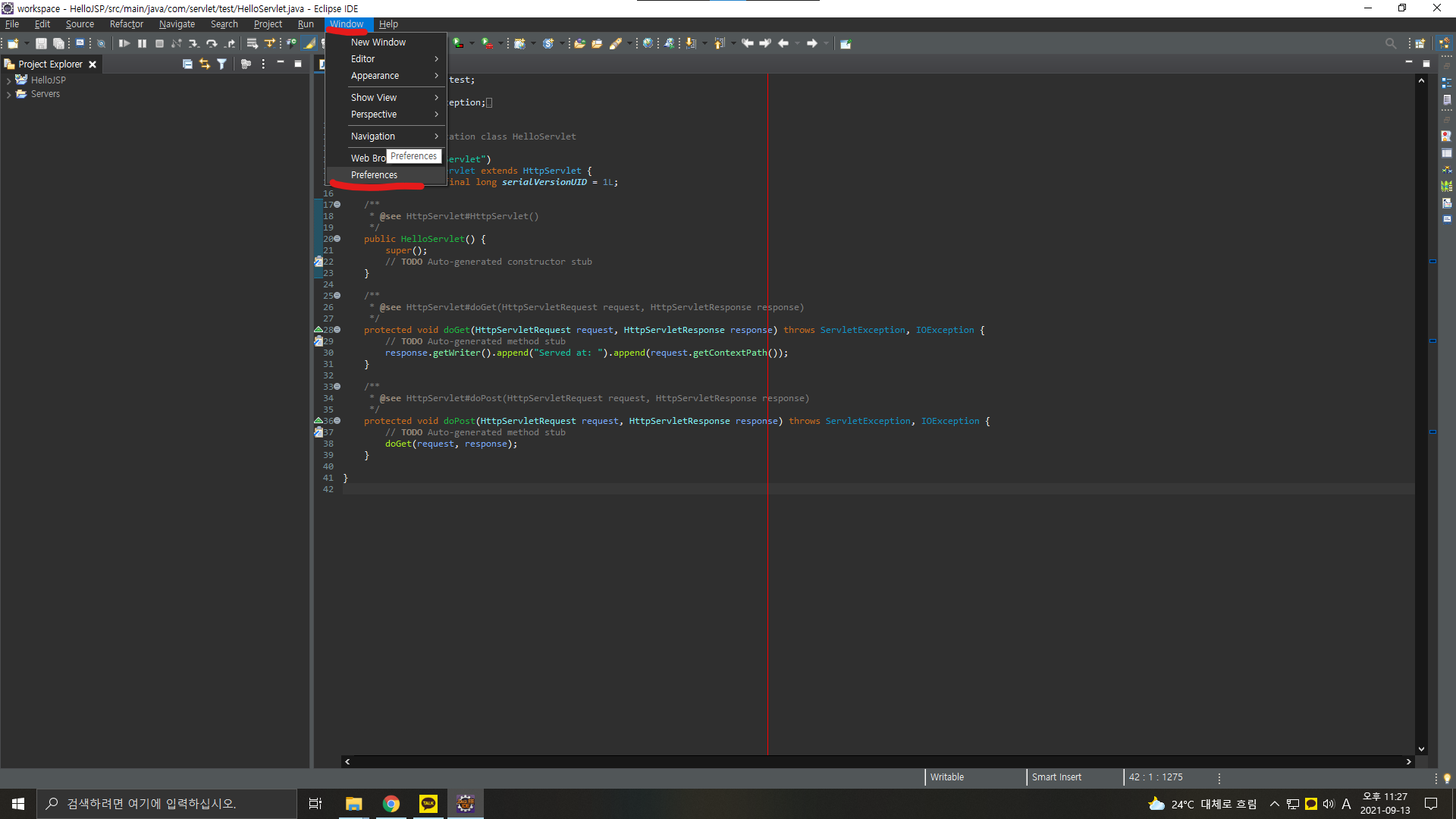The image size is (1456, 819).
Task: Click the Resume debug icon
Action: [124, 44]
